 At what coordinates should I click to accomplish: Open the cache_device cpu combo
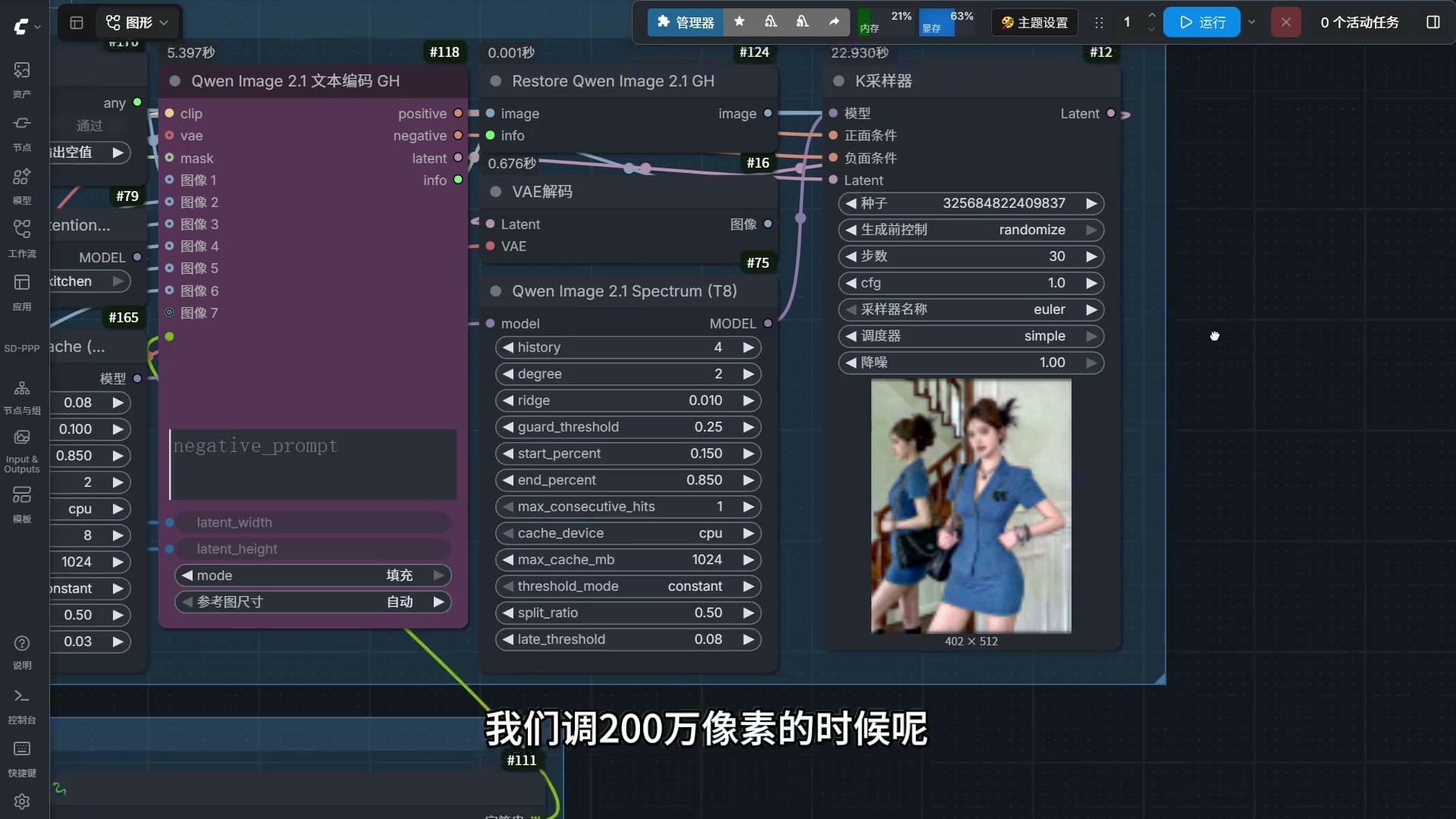628,533
